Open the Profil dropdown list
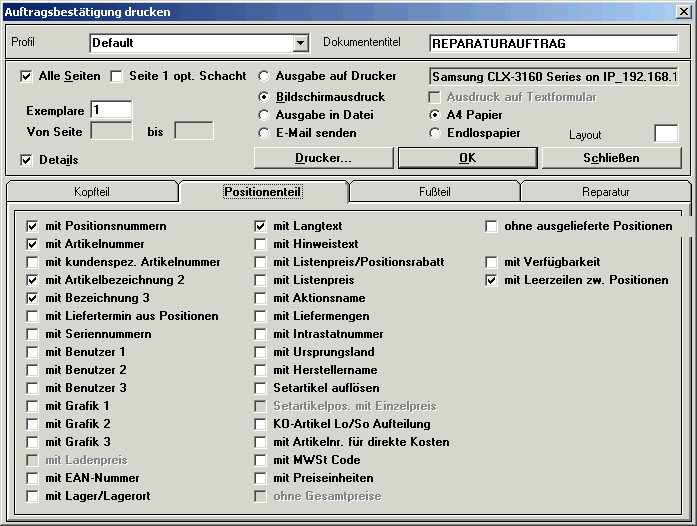The width and height of the screenshot is (697, 526). coord(299,44)
